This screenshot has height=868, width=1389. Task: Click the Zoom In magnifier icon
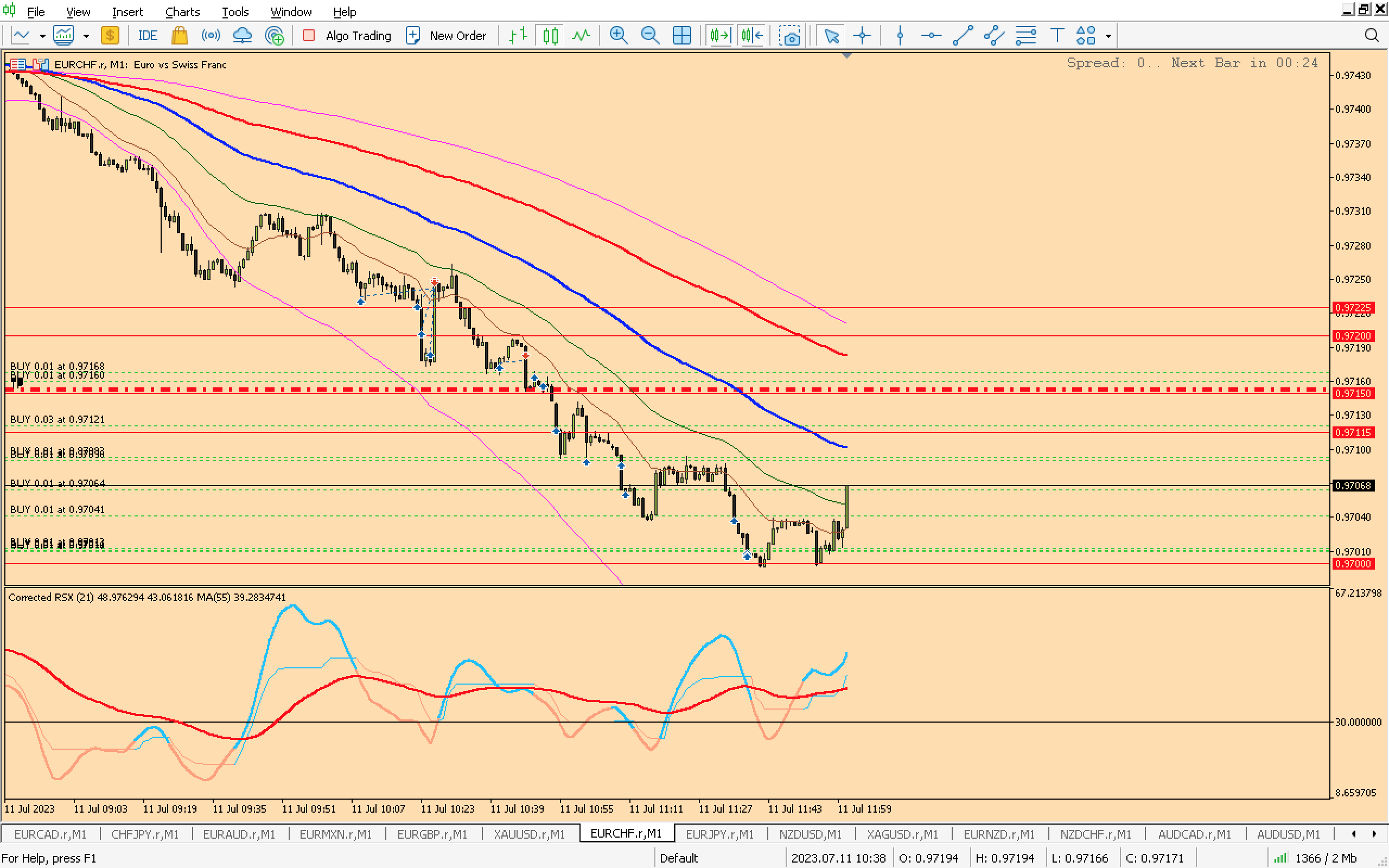click(x=618, y=36)
